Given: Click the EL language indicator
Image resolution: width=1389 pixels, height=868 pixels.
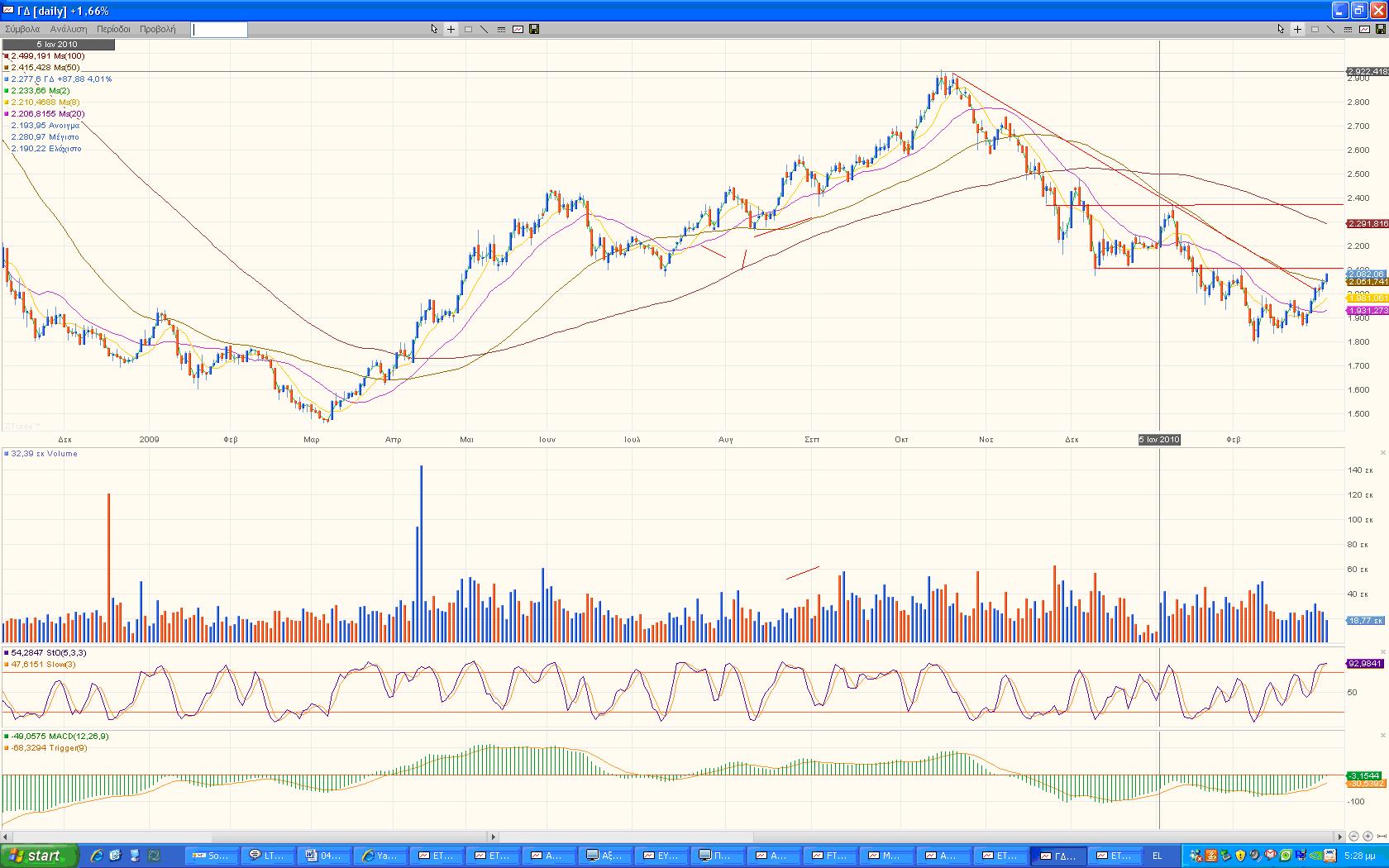Looking at the screenshot, I should coord(1157,856).
